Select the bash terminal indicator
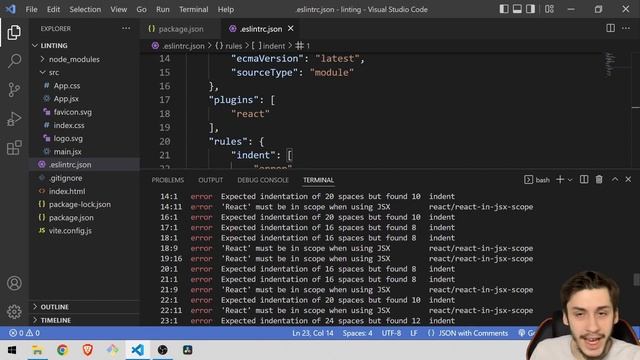640x360 pixels. (x=537, y=180)
